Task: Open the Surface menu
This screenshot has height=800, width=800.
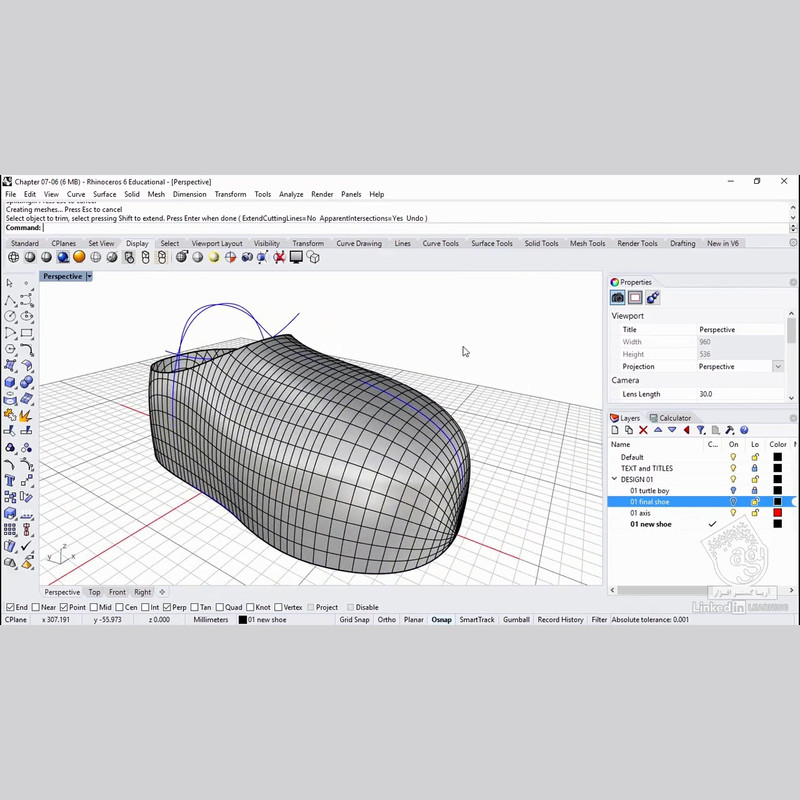Action: click(104, 194)
